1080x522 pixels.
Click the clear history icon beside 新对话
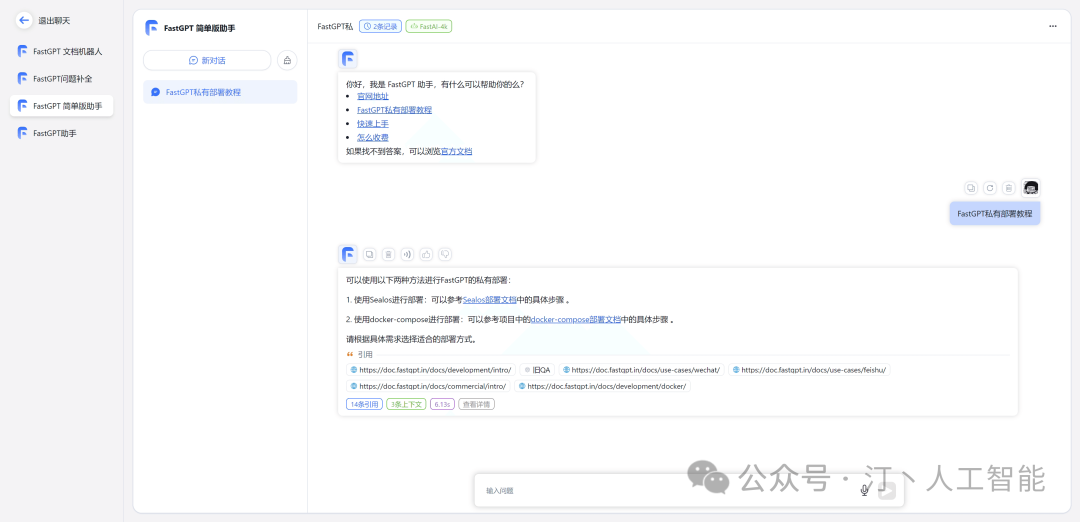click(287, 60)
